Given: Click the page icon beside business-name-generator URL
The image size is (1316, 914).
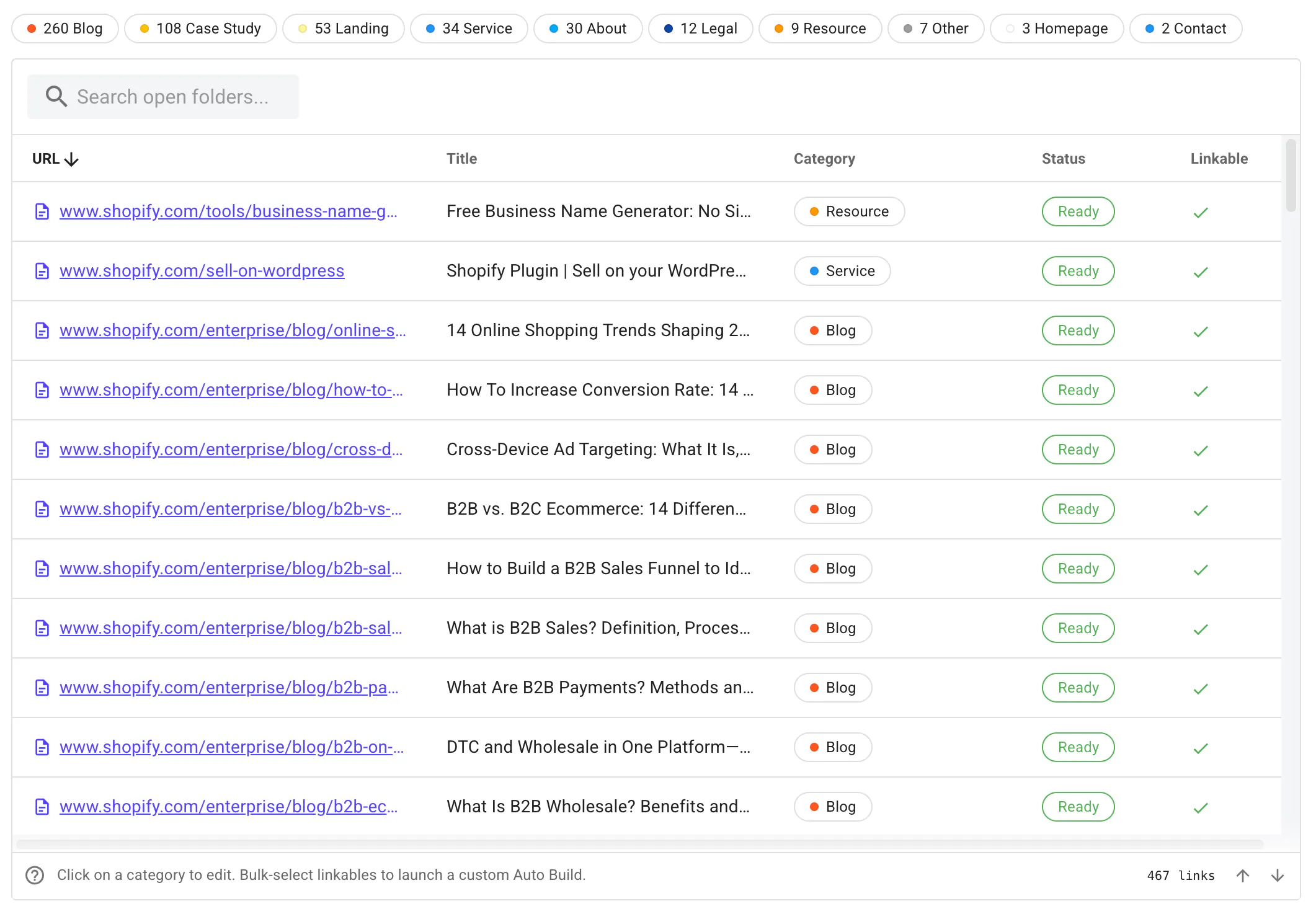Looking at the screenshot, I should click(x=42, y=211).
